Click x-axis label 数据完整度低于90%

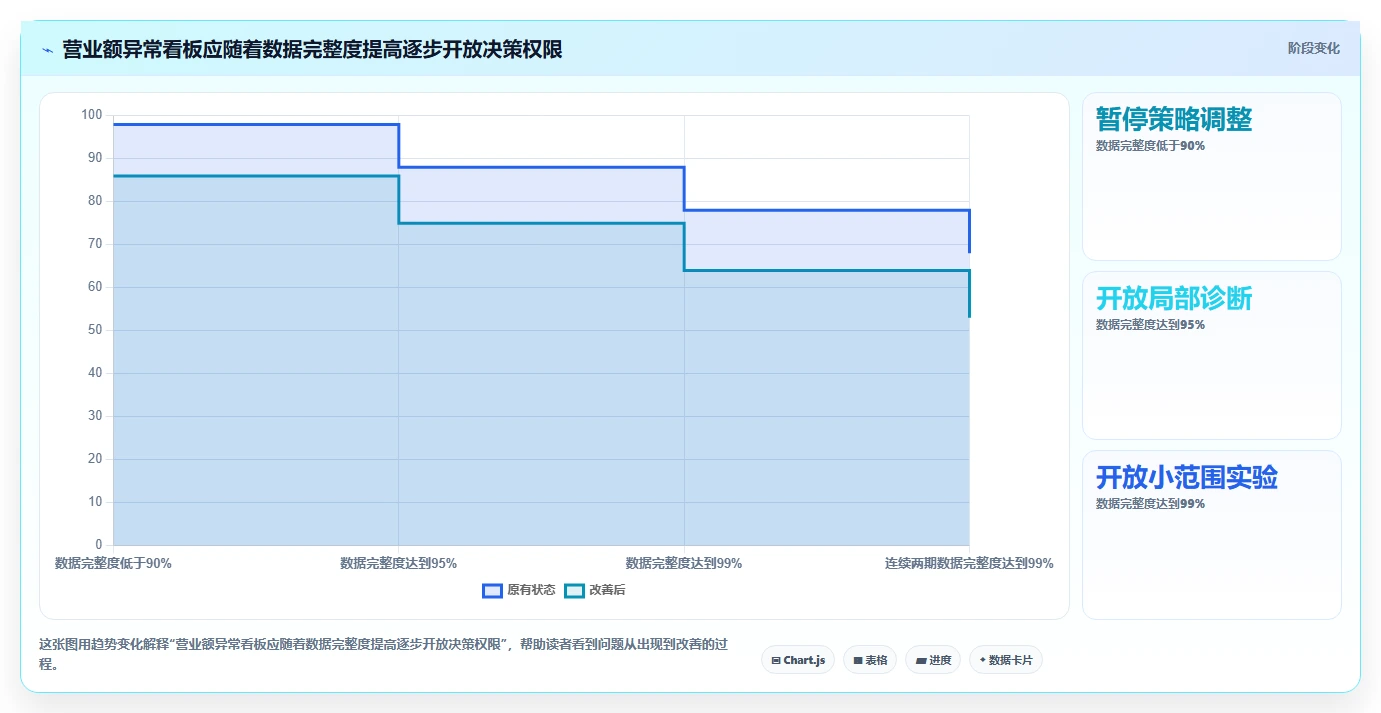click(113, 563)
